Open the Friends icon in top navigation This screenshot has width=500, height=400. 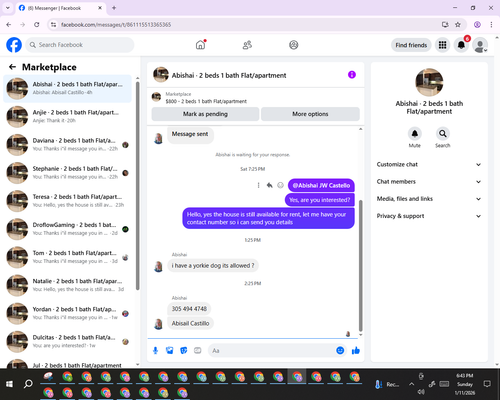click(x=247, y=45)
